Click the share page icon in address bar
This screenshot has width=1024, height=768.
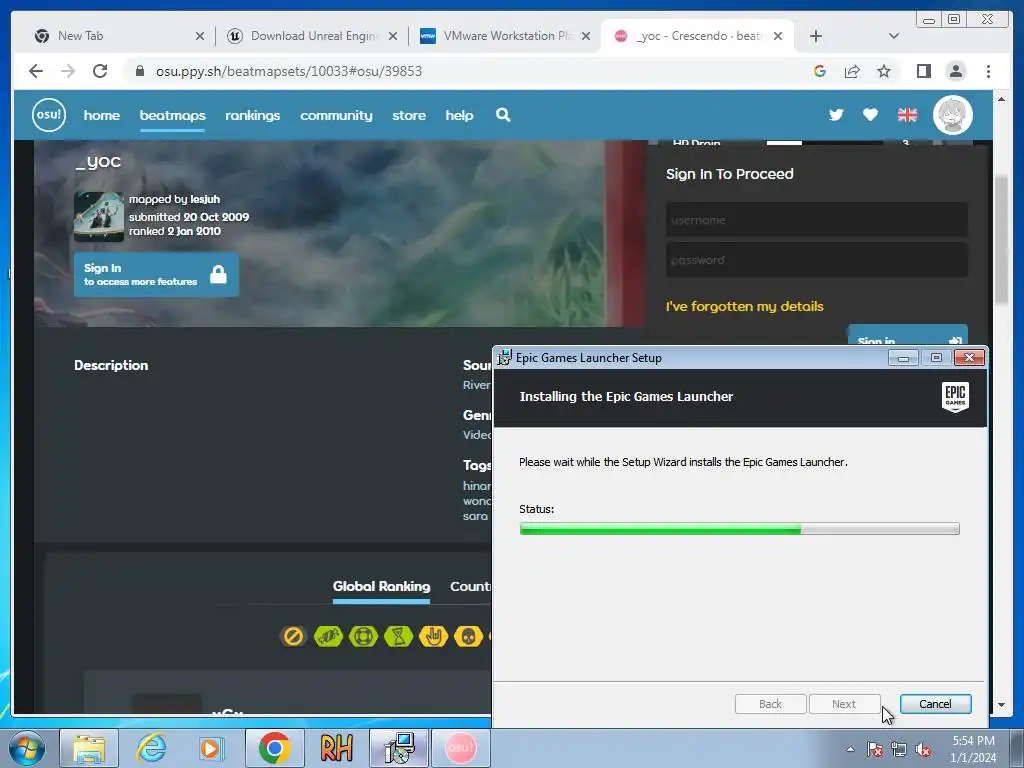[852, 71]
